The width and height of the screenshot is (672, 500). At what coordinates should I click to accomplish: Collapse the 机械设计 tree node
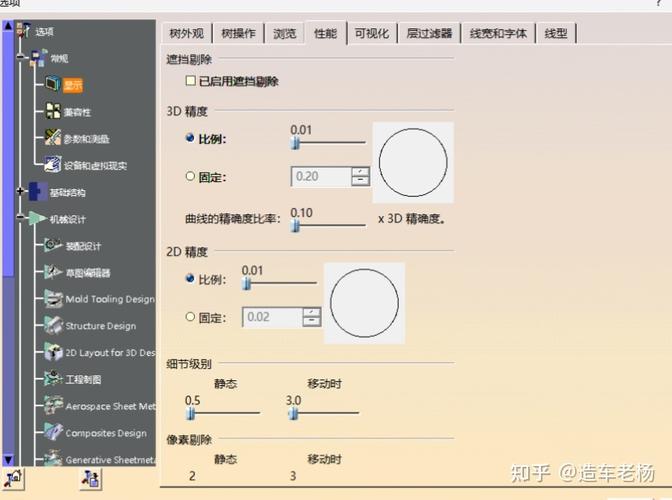[21, 218]
